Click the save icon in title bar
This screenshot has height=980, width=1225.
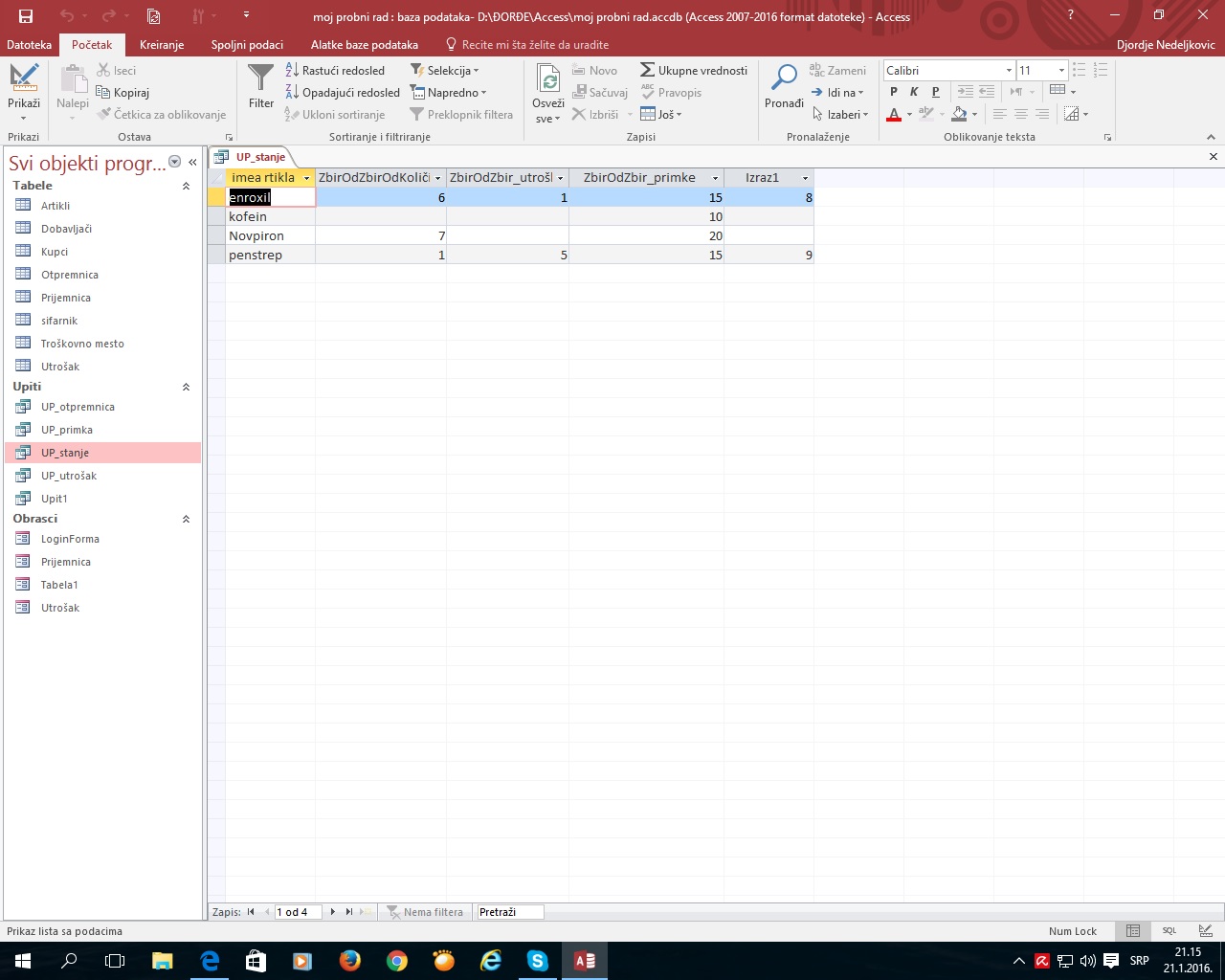(x=26, y=15)
